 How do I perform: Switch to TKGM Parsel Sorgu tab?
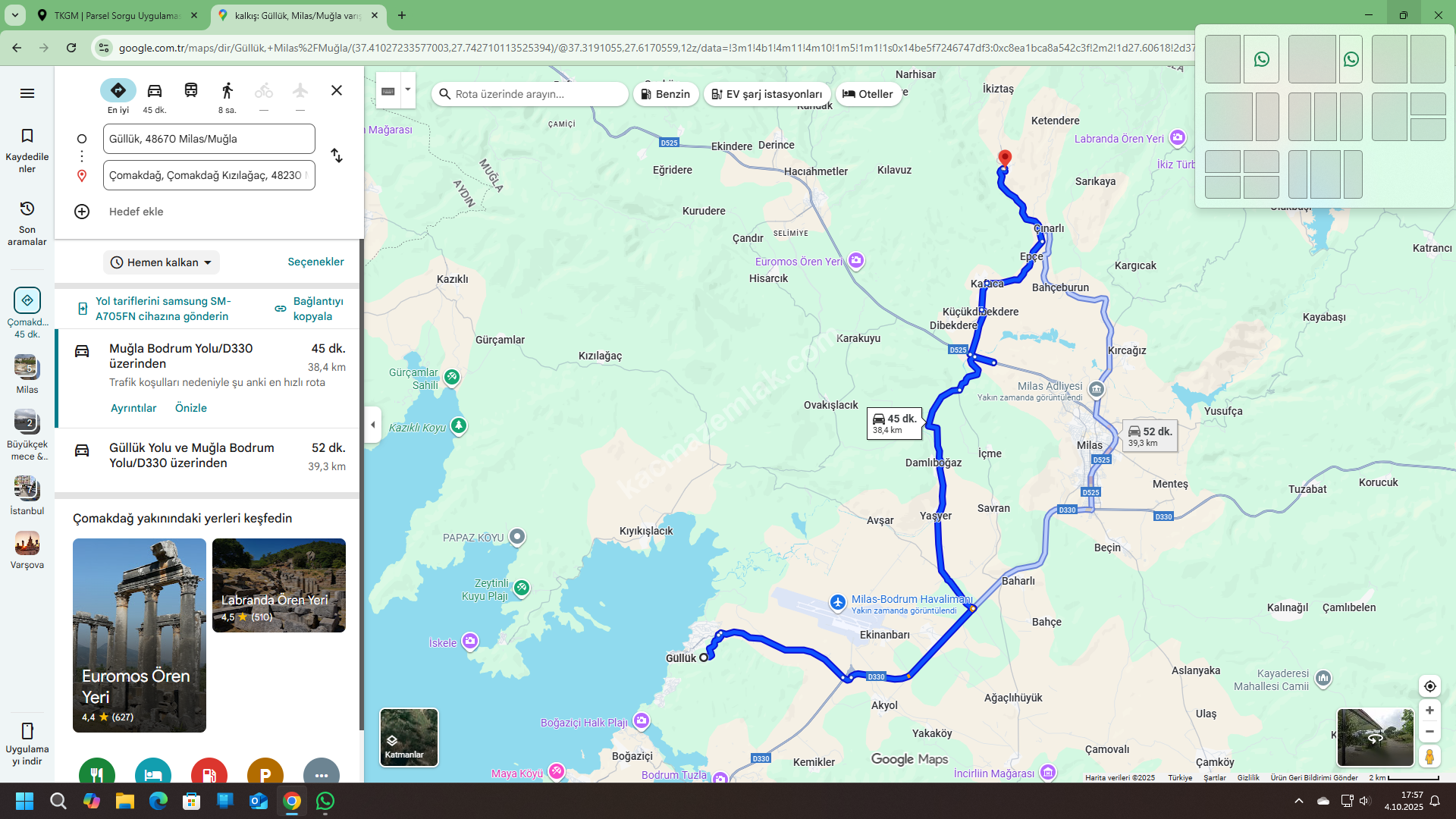[x=118, y=15]
